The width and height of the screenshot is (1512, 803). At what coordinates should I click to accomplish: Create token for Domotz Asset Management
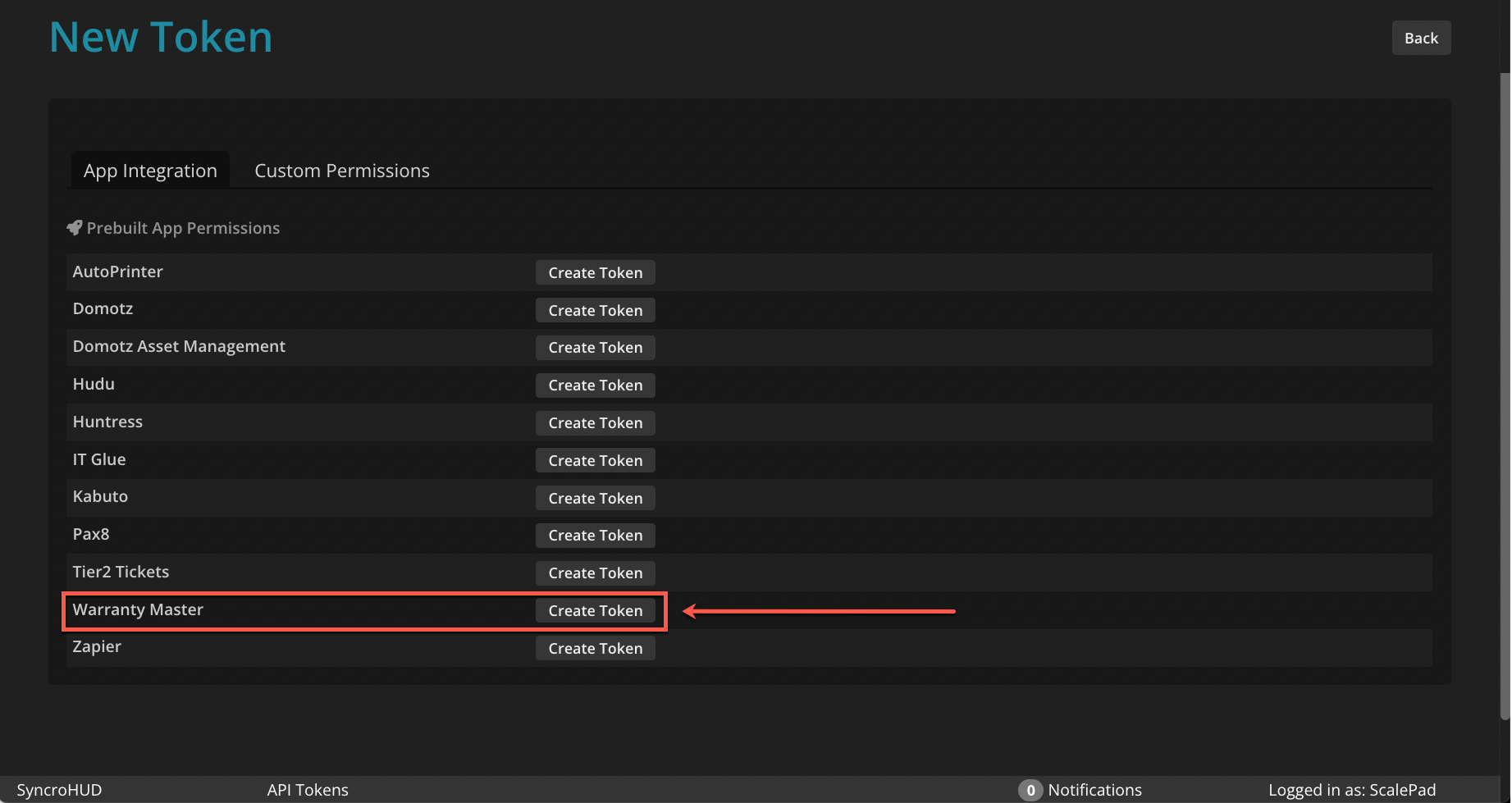[x=596, y=348]
